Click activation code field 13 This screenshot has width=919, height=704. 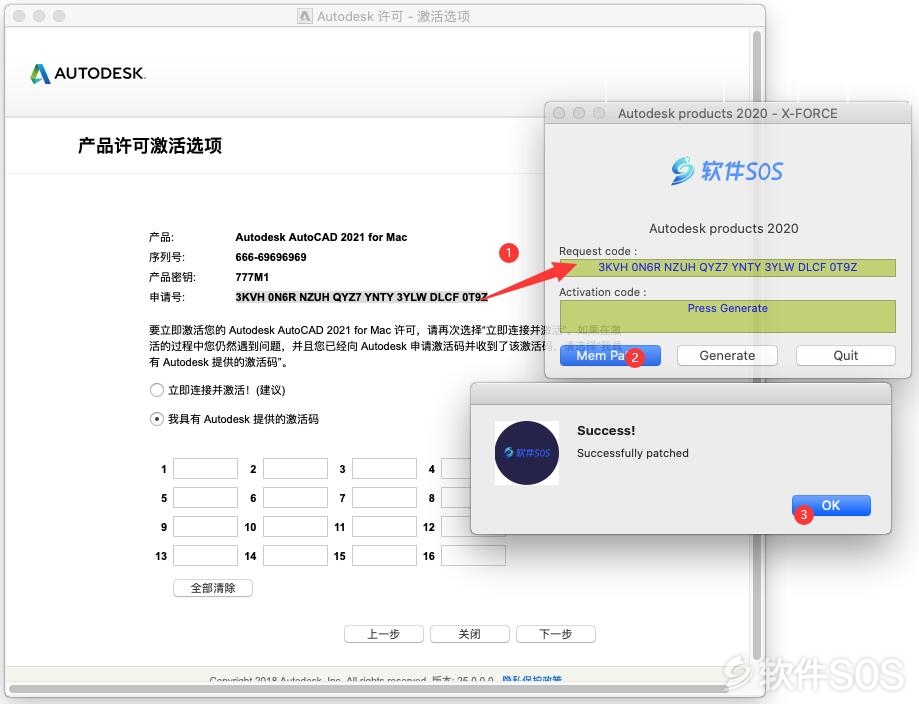[206, 556]
